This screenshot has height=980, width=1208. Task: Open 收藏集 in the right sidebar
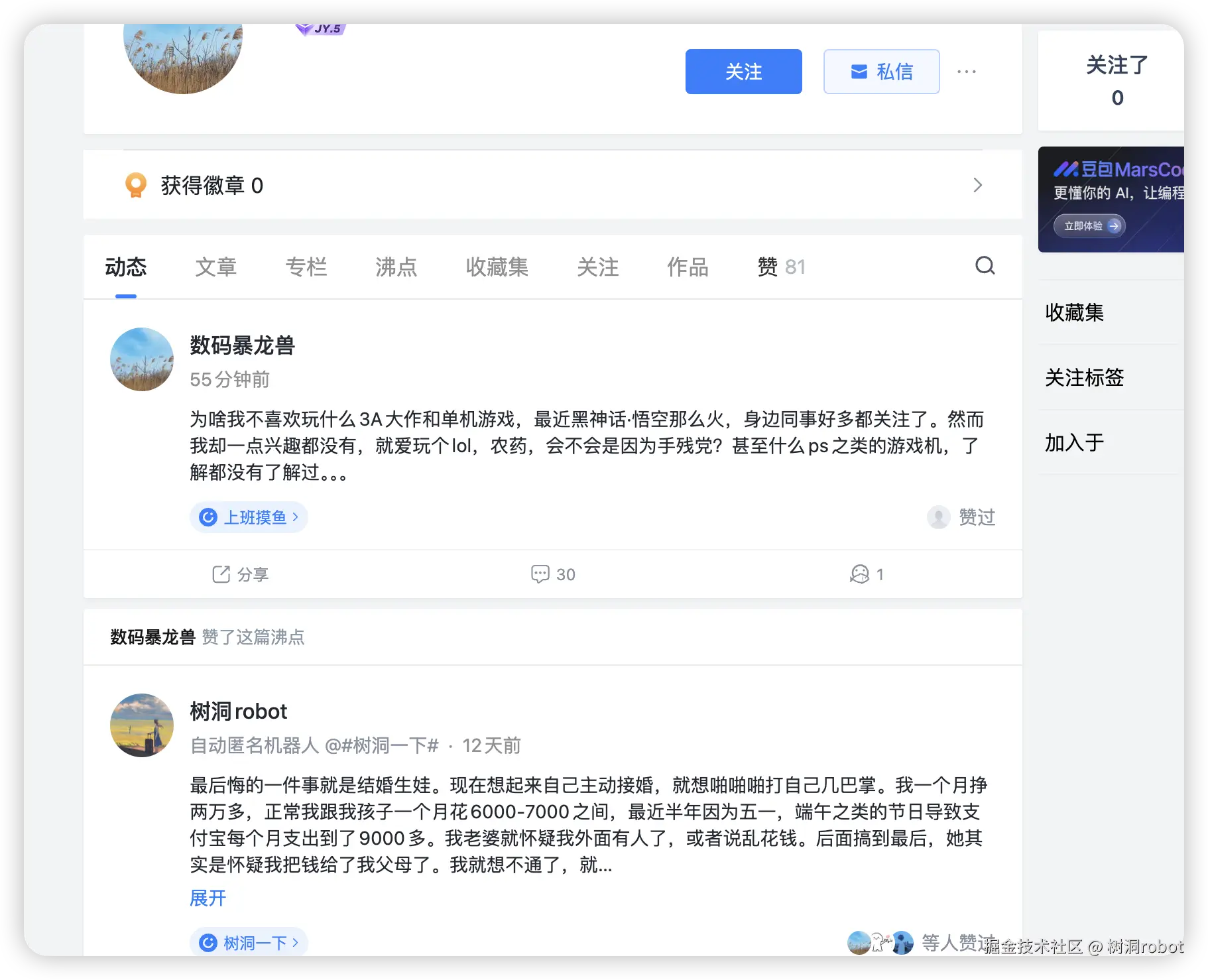(1075, 312)
